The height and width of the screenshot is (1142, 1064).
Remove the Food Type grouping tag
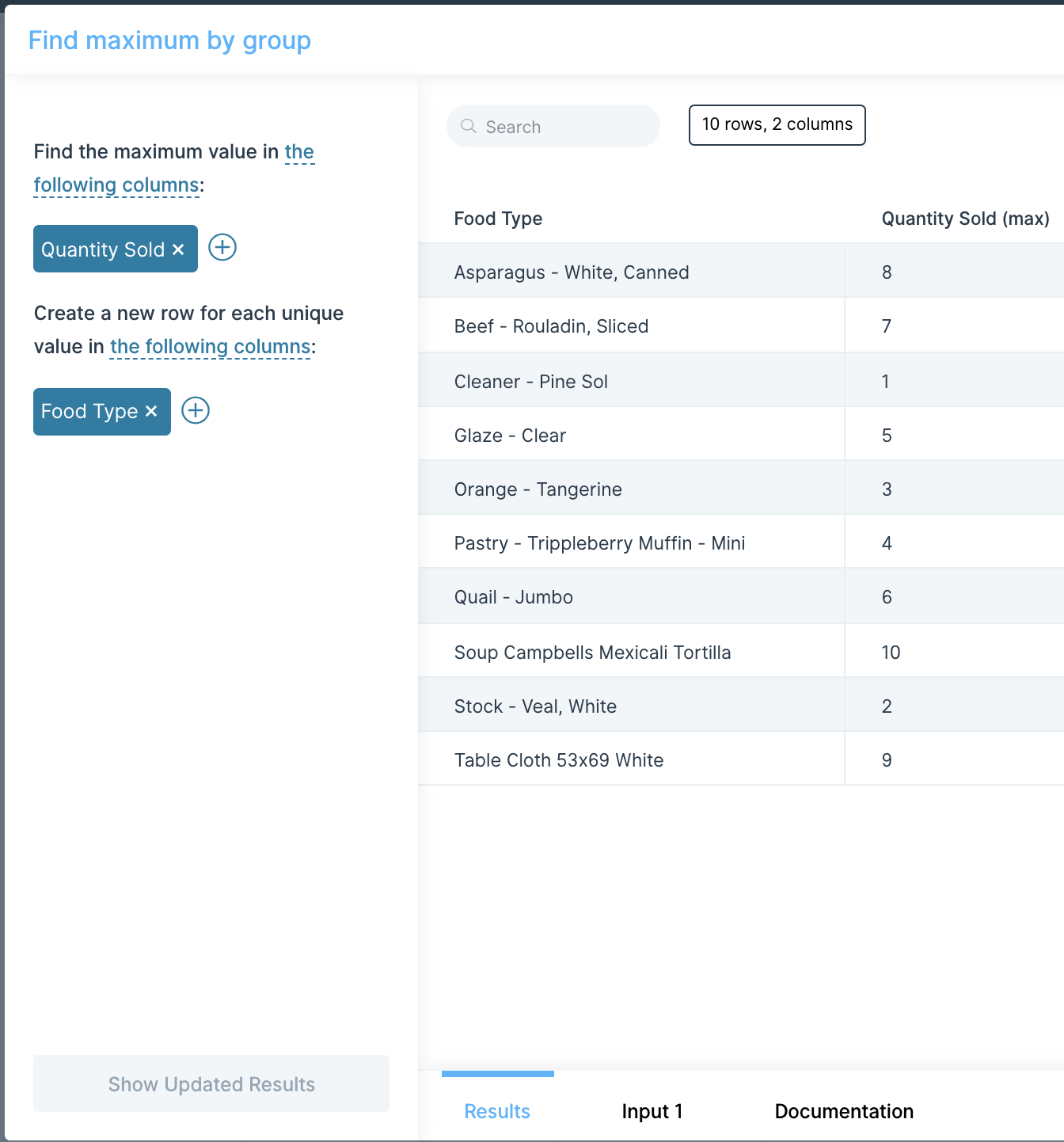pos(151,411)
